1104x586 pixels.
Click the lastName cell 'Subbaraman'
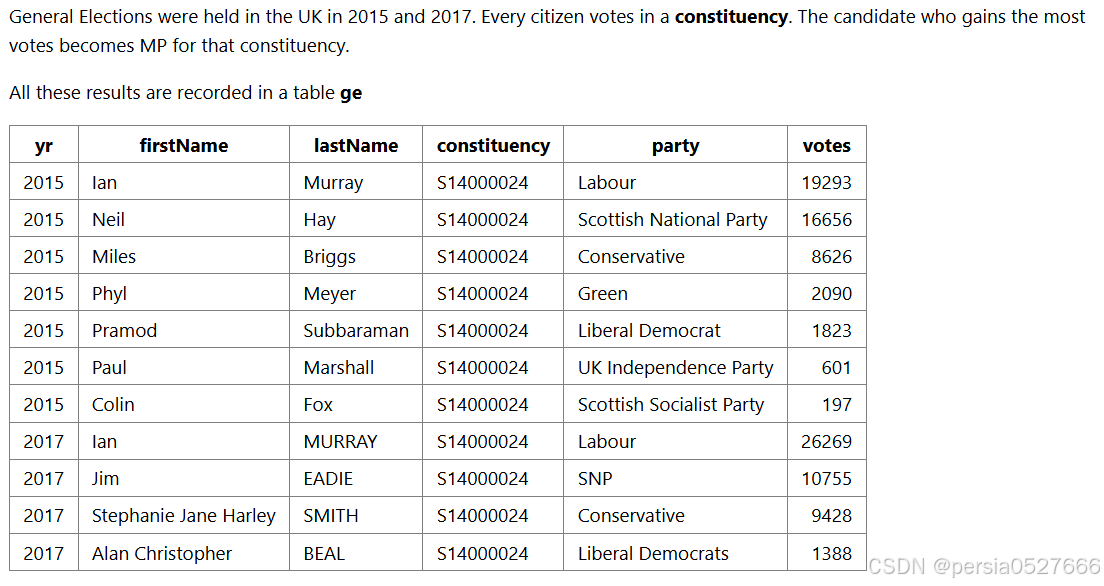coord(356,330)
